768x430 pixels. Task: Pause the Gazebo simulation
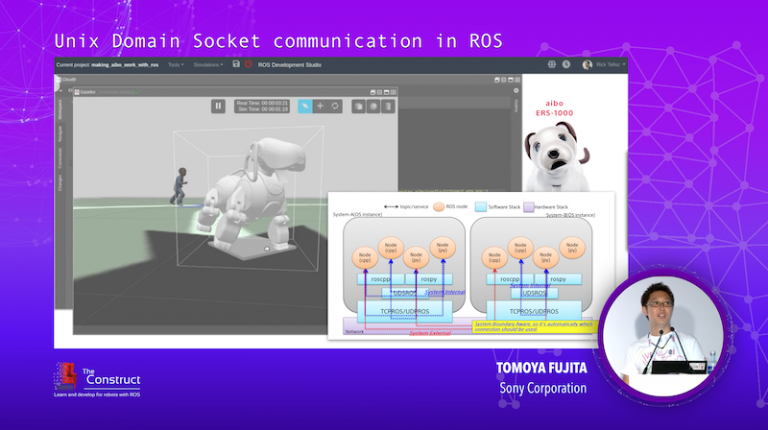click(x=218, y=105)
